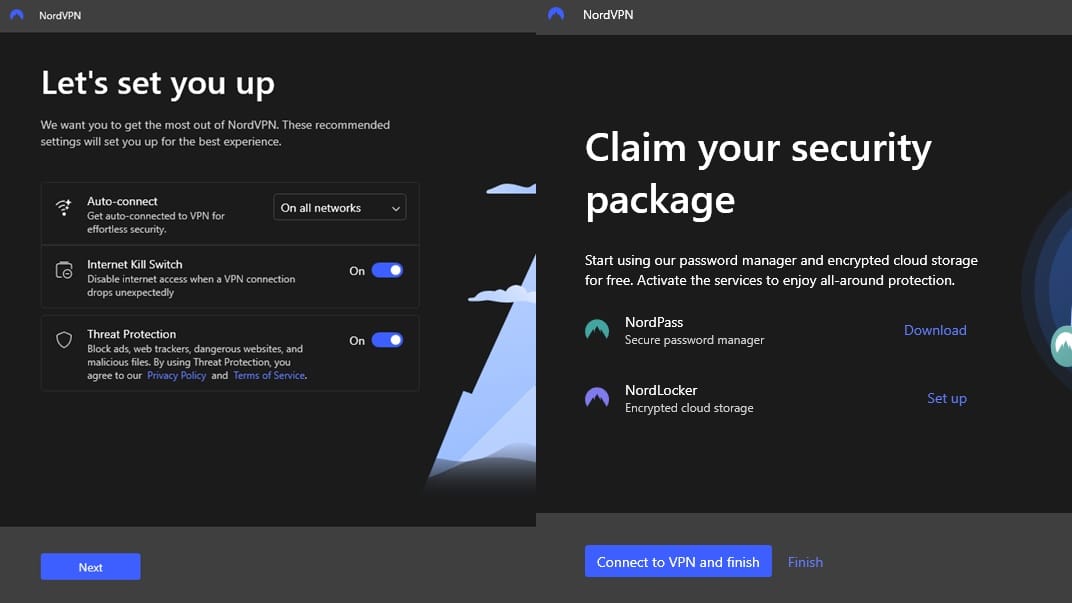Screen dimensions: 1072x603
Task: Open the Privacy Policy link
Action: (176, 375)
